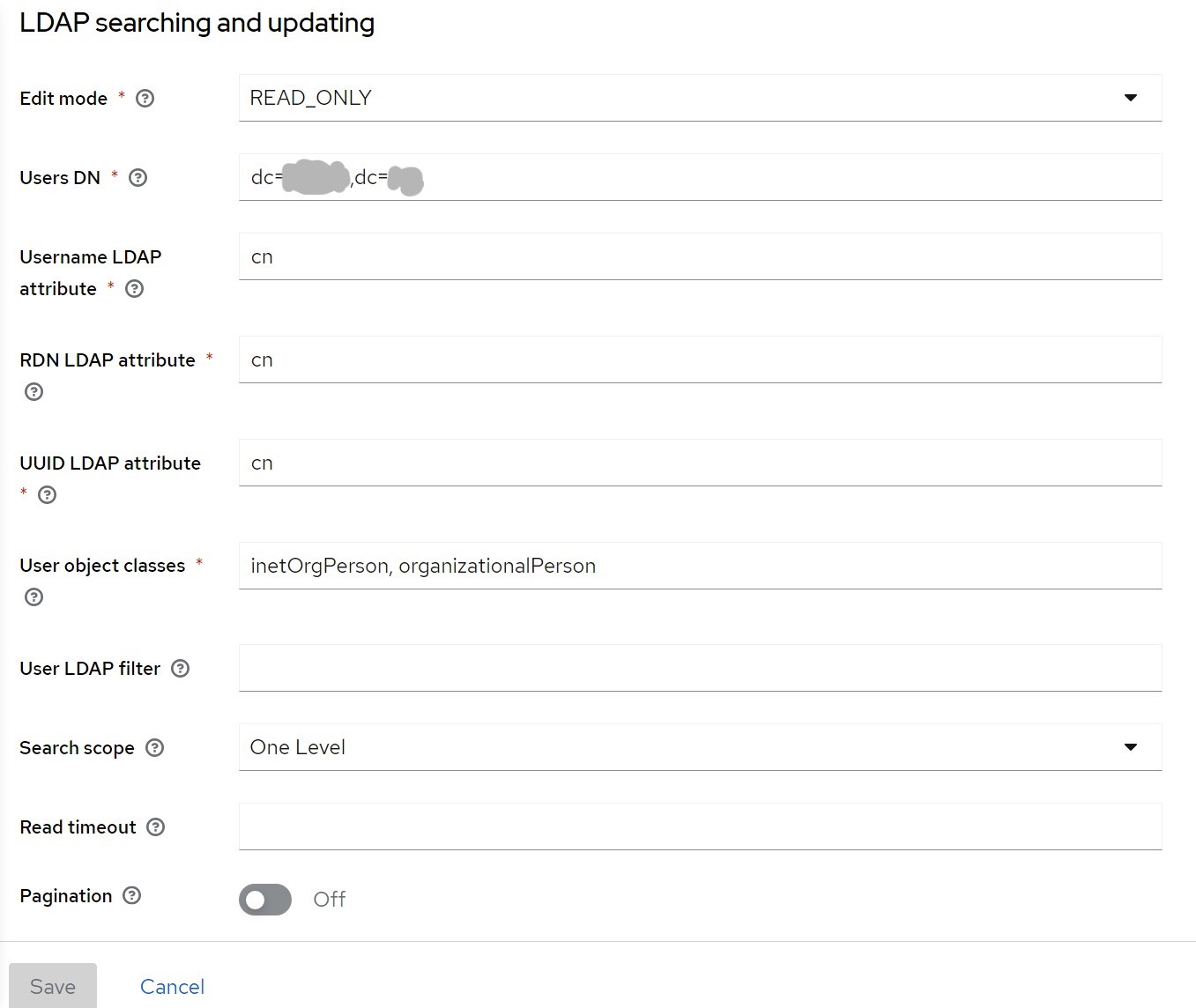Open the Search scope help tooltip

point(155,748)
